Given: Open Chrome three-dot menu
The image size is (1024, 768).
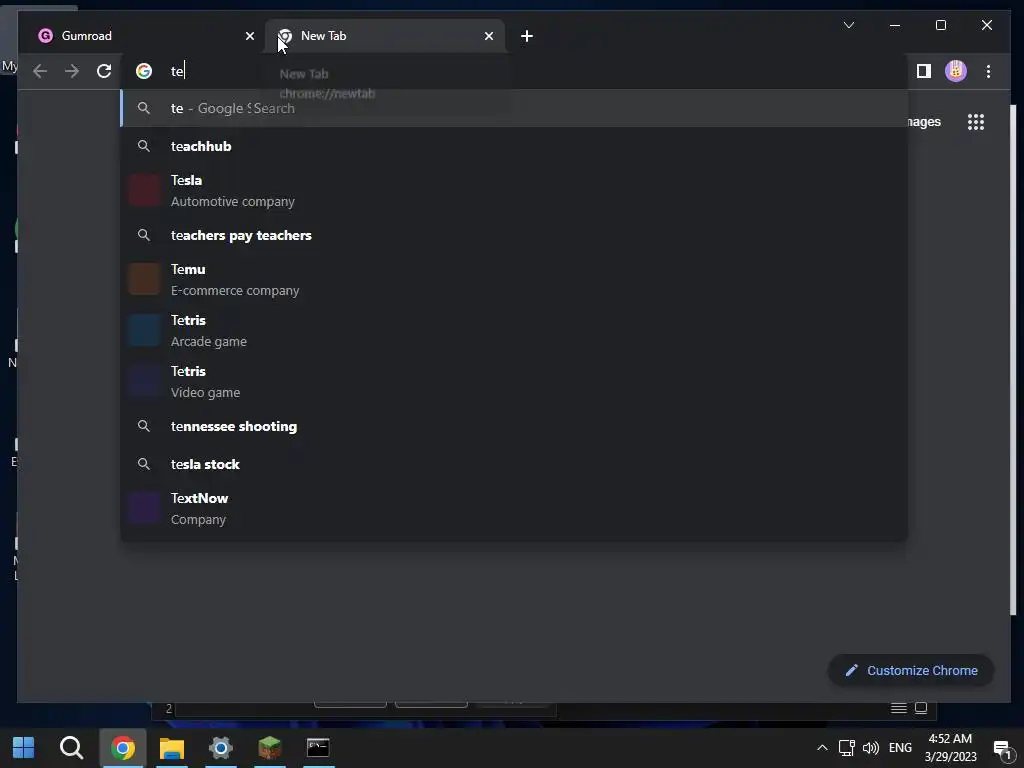Looking at the screenshot, I should (988, 71).
